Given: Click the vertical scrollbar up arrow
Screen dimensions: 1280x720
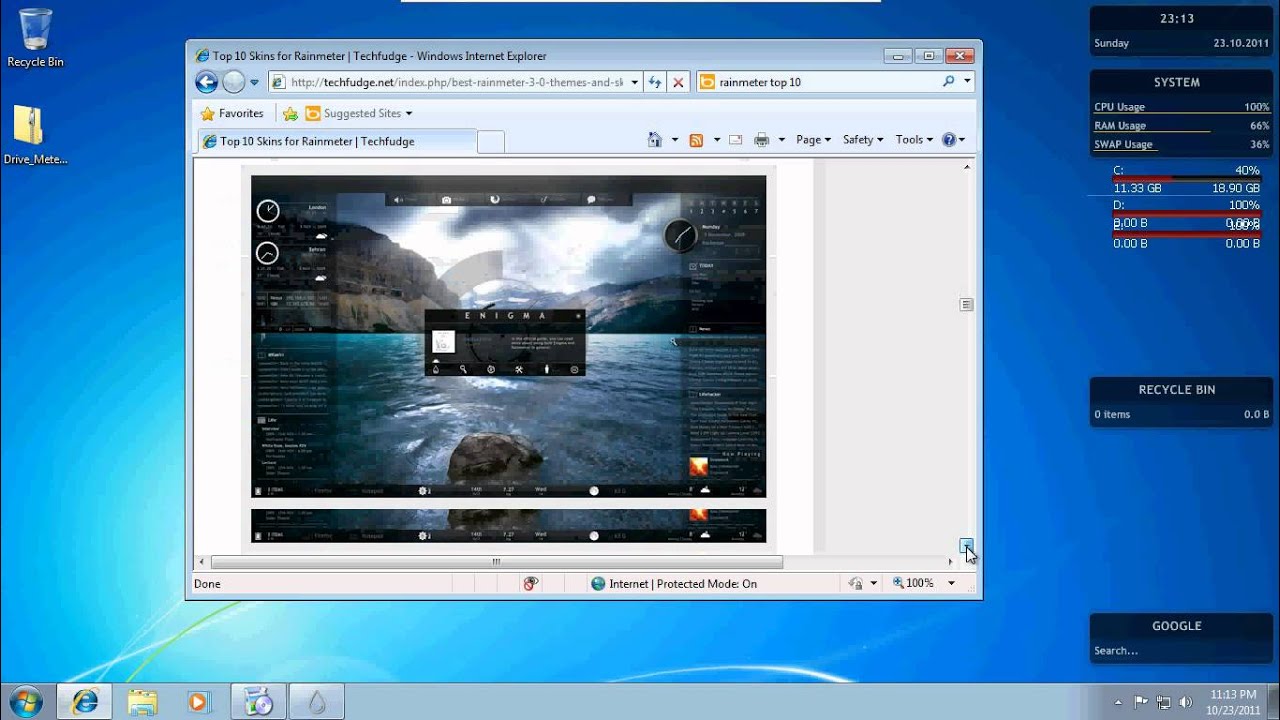Looking at the screenshot, I should point(966,167).
